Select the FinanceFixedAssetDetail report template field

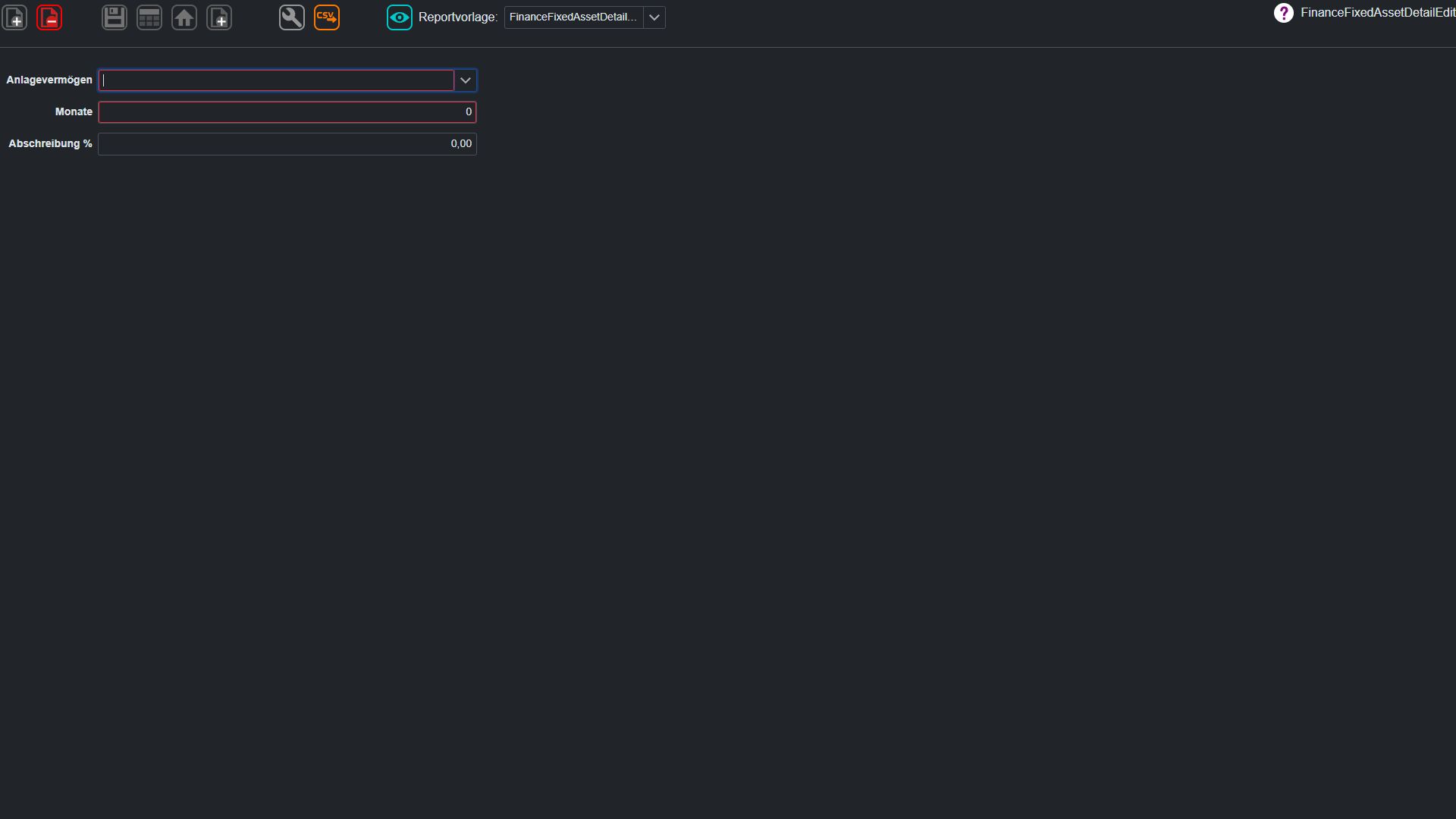pyautogui.click(x=573, y=17)
